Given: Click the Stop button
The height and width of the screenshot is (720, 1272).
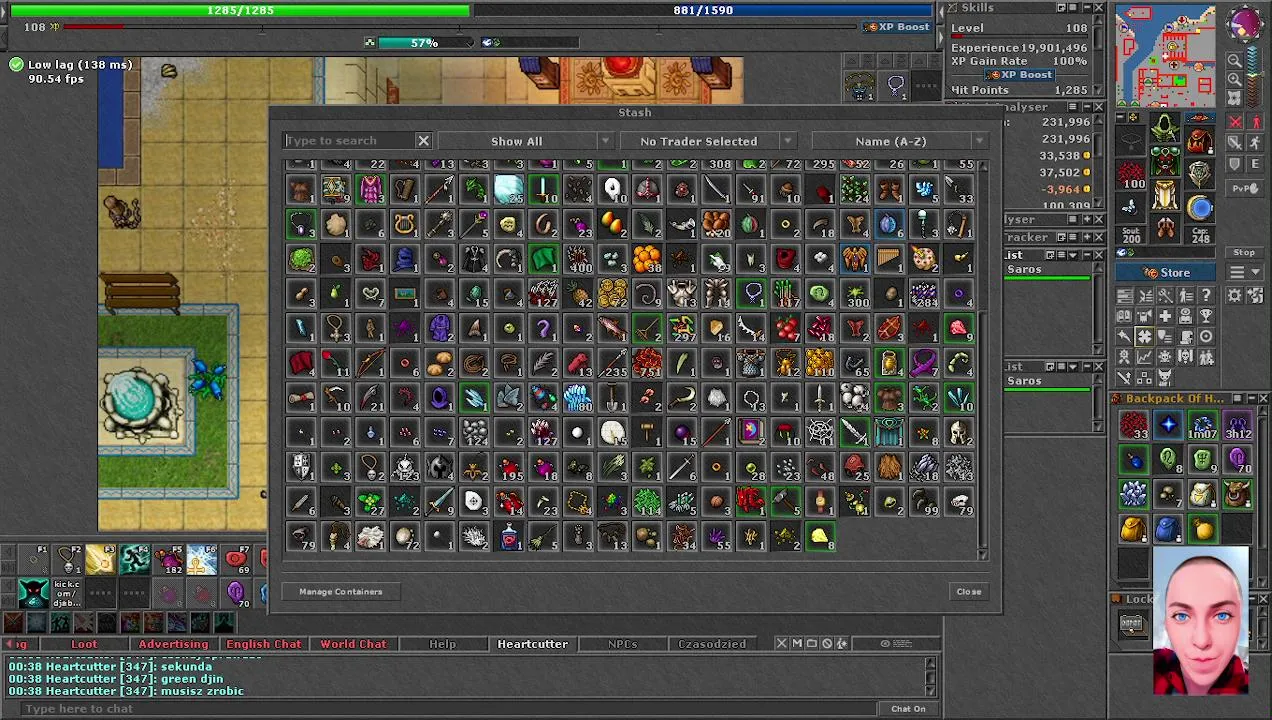Looking at the screenshot, I should 1245,253.
